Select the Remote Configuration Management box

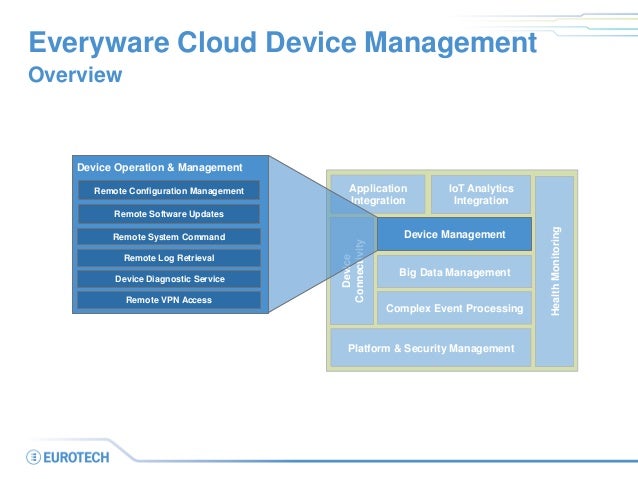tap(169, 190)
